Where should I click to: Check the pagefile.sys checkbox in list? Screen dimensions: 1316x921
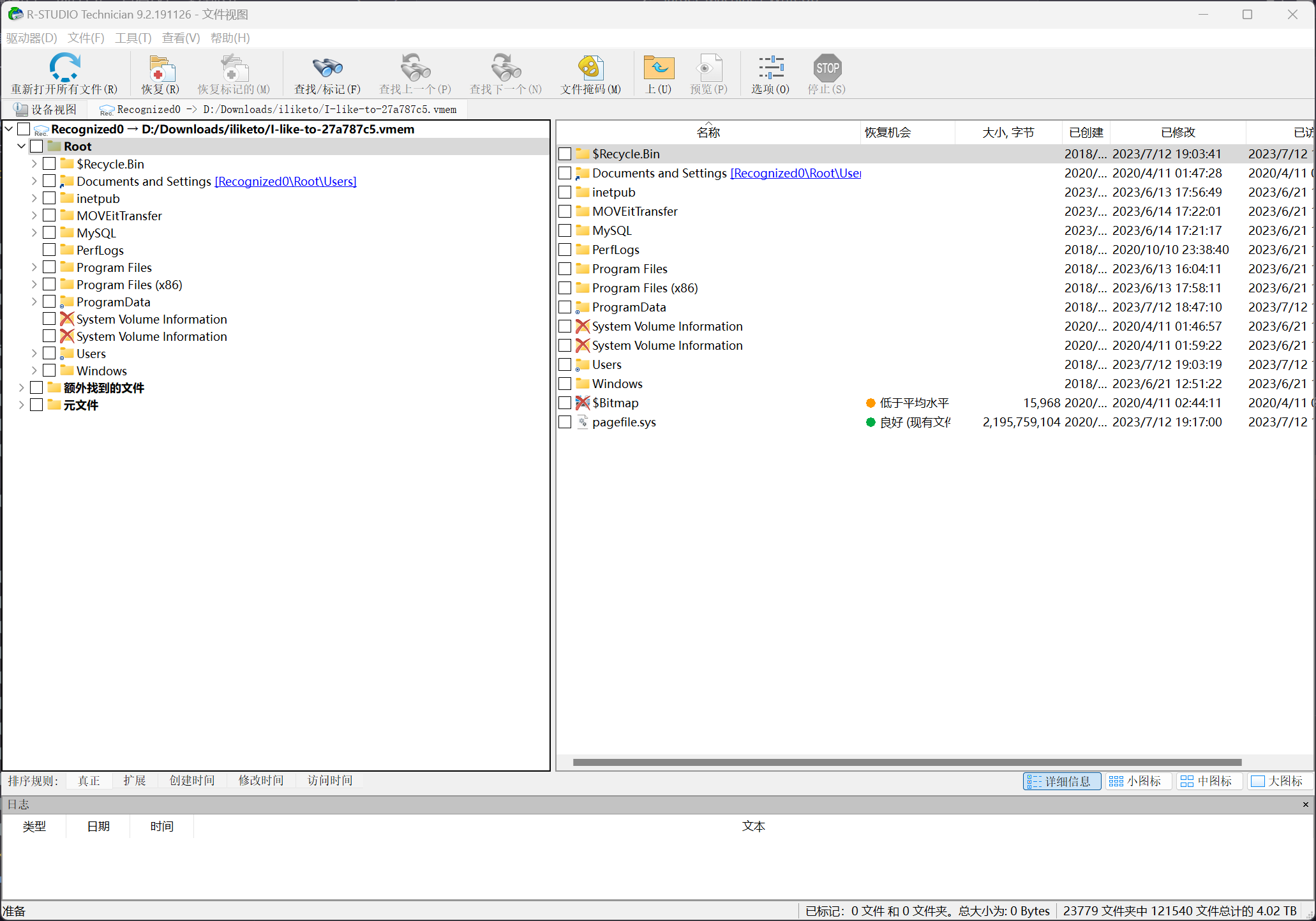(x=565, y=422)
